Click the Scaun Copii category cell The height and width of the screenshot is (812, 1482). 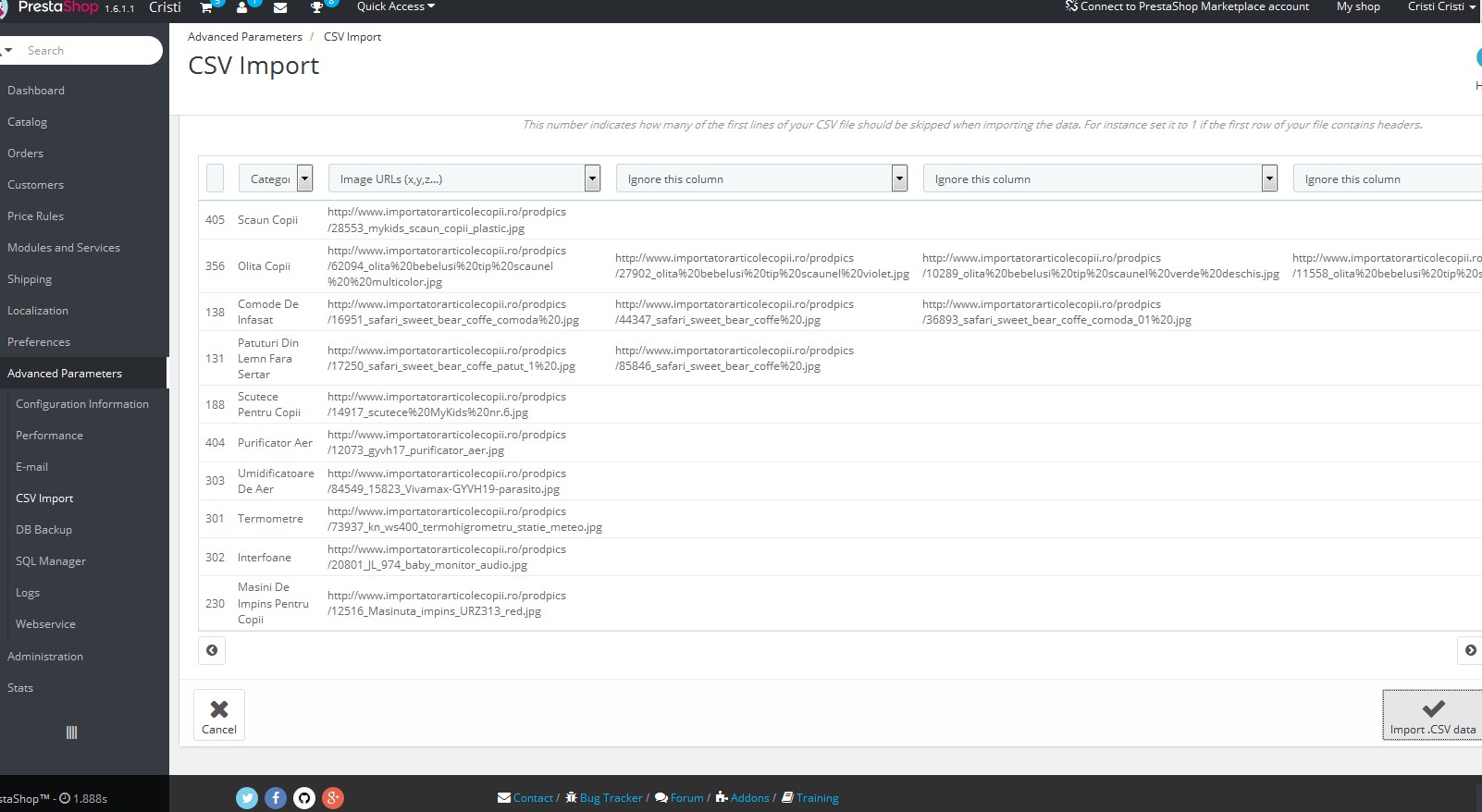(x=267, y=220)
